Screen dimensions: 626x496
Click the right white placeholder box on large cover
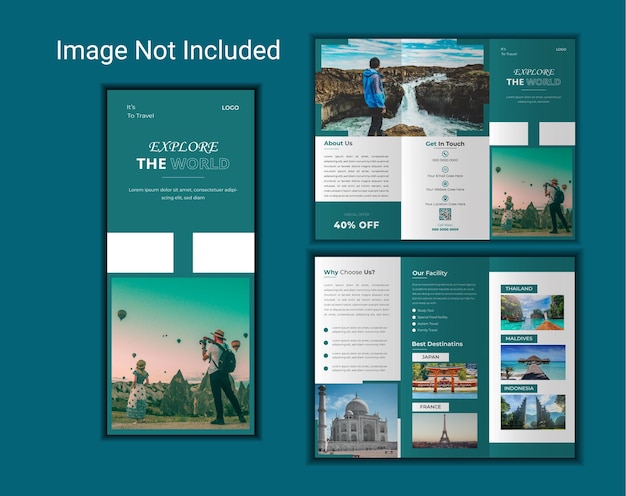pyautogui.click(x=224, y=252)
